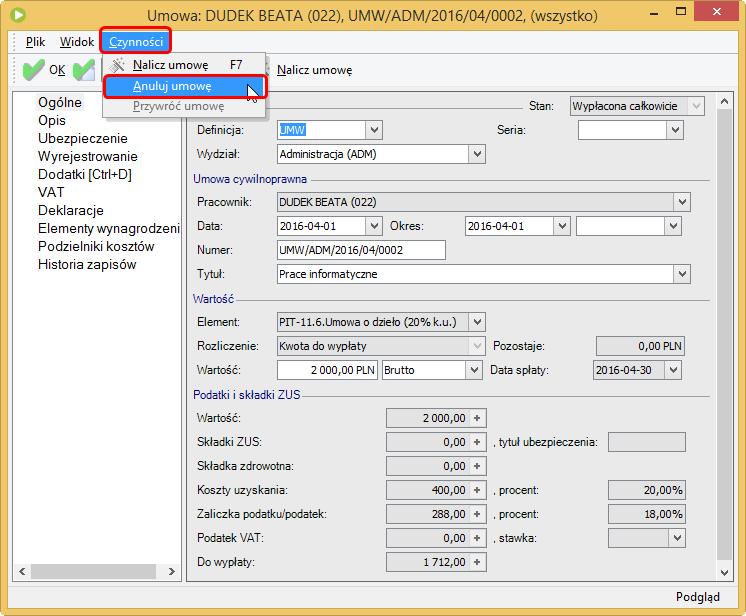
Task: Click the disabled Przywróć umowę entry
Action: (184, 106)
